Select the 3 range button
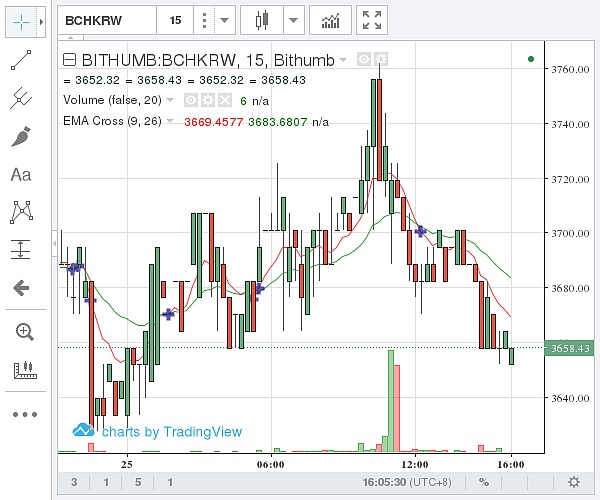 pos(74,482)
